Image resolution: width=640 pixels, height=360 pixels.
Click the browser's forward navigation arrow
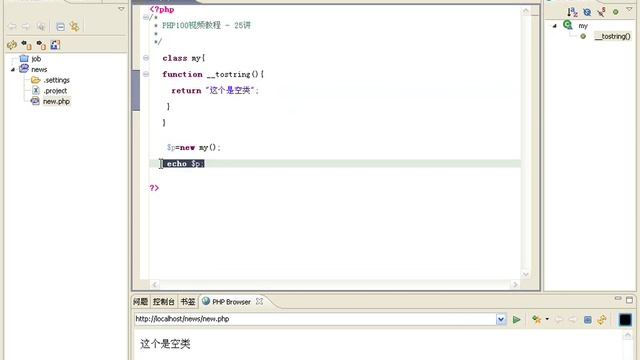click(572, 320)
